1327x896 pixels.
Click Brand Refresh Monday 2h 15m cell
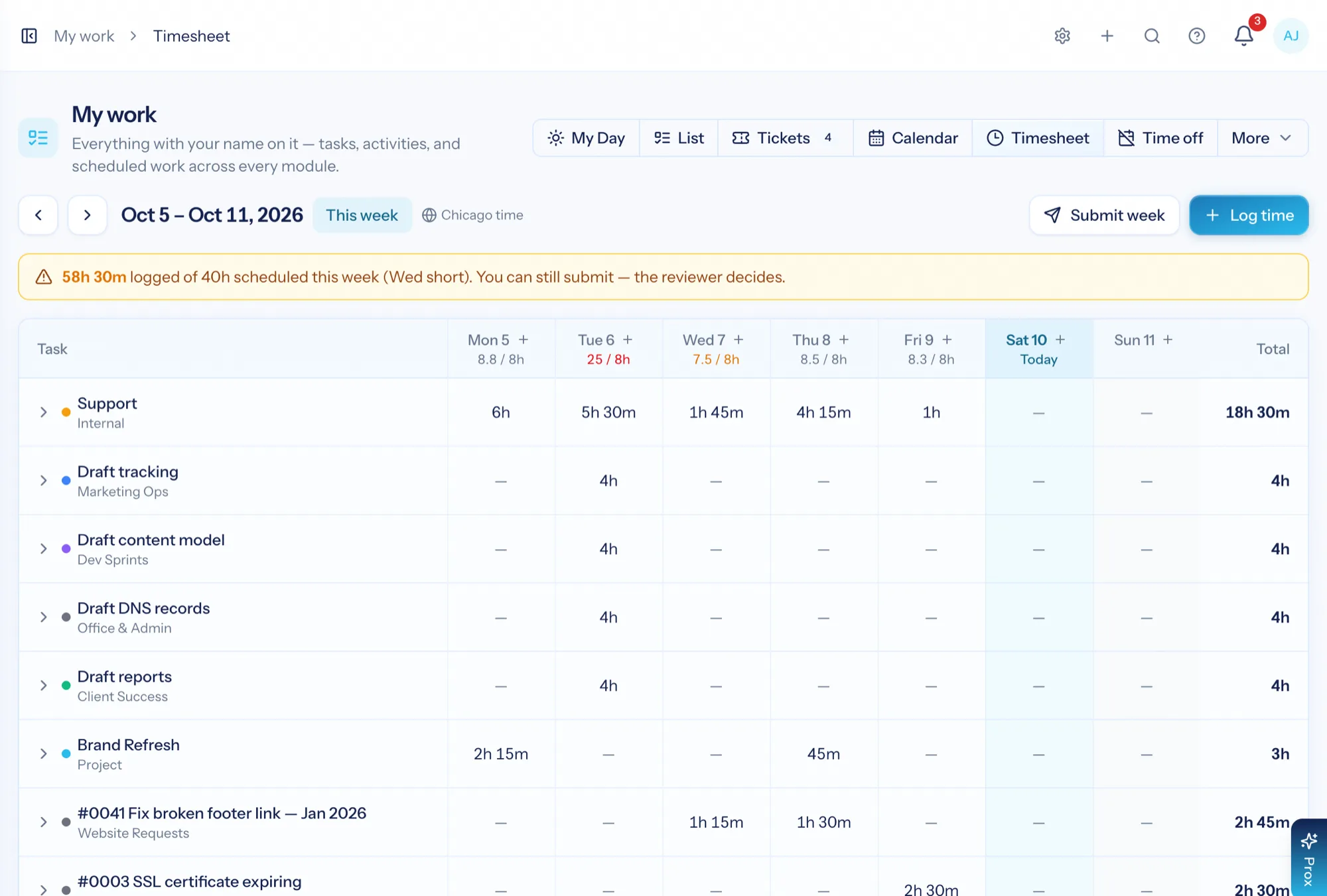click(501, 753)
